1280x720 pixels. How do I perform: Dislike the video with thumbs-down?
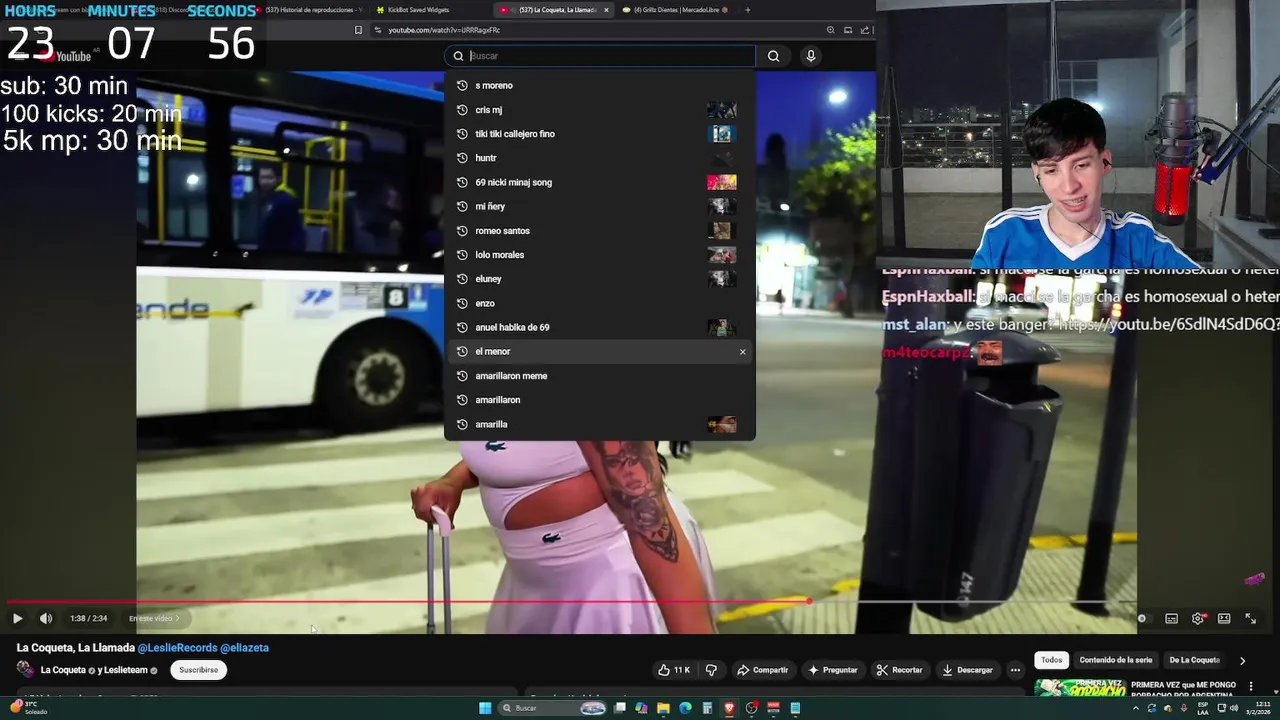(711, 670)
